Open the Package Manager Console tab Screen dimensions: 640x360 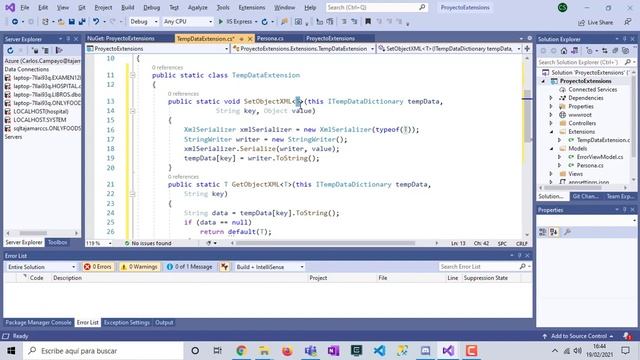38,322
